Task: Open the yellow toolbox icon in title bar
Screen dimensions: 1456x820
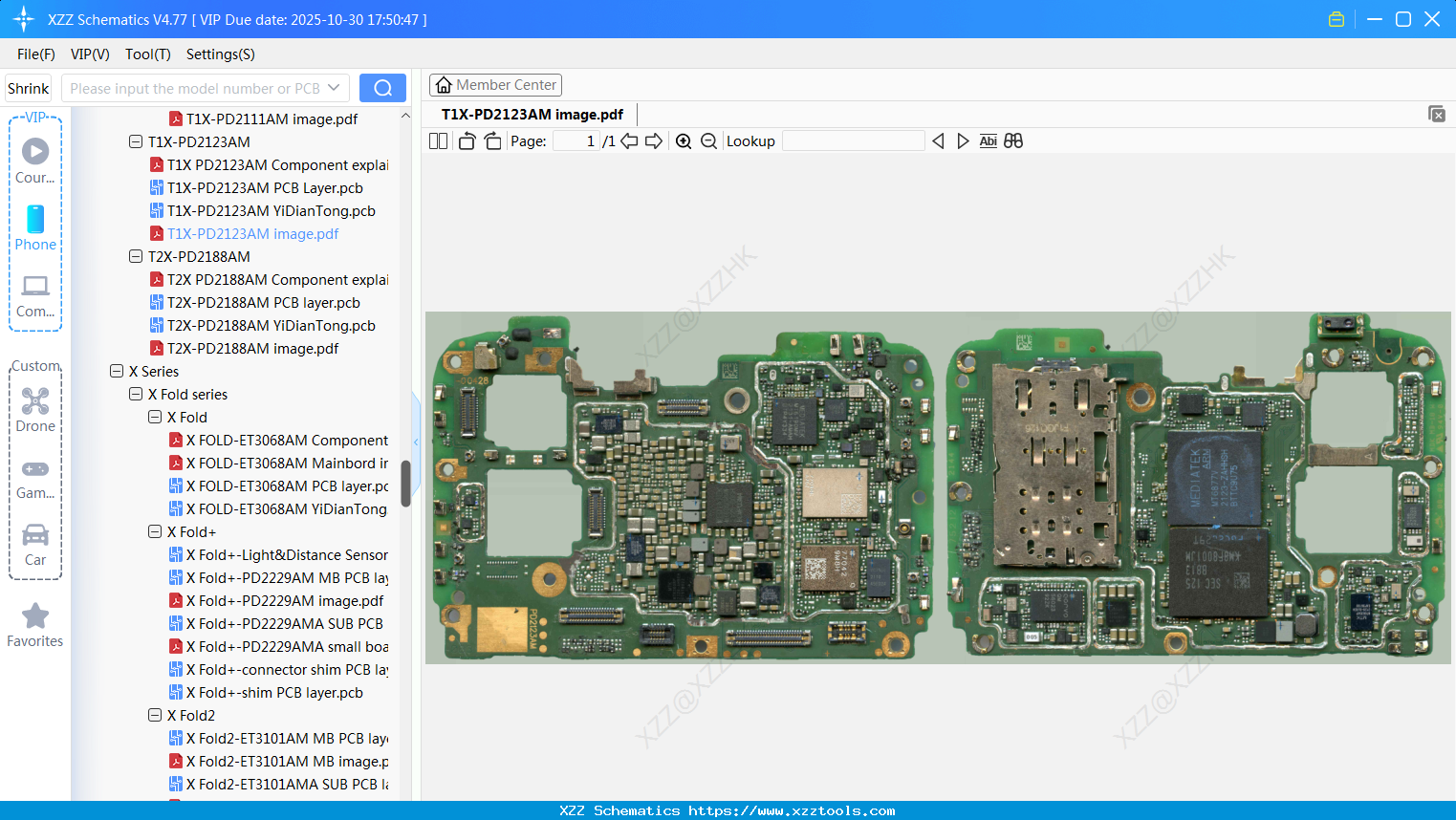Action: point(1336,19)
